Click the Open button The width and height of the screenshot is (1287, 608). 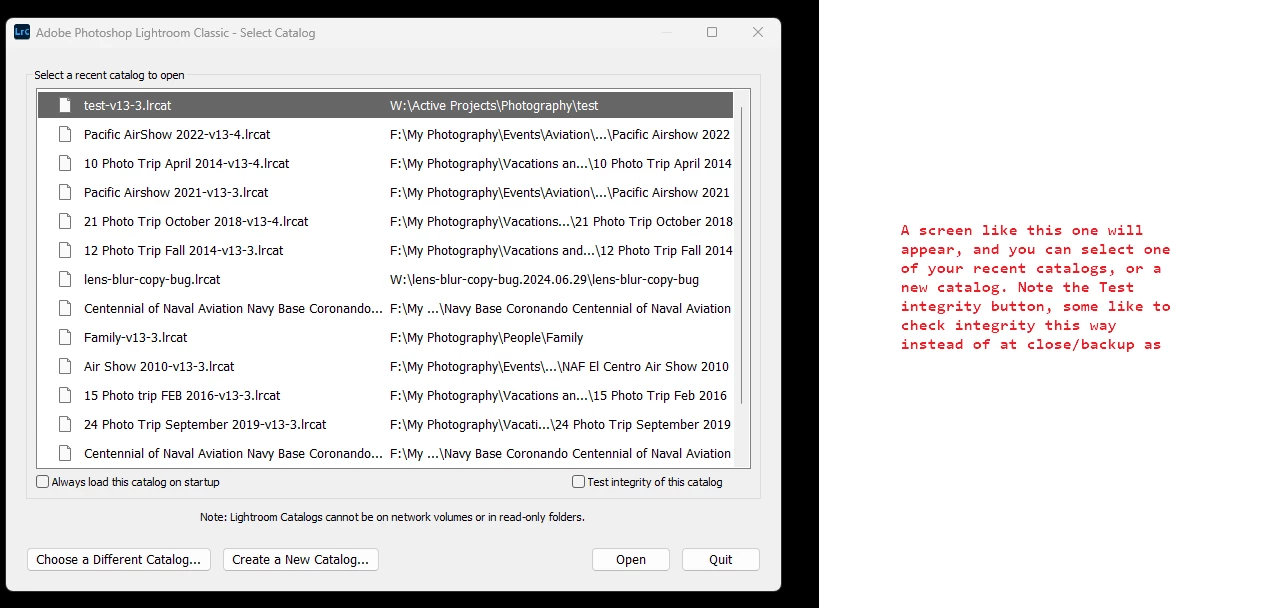tap(631, 559)
